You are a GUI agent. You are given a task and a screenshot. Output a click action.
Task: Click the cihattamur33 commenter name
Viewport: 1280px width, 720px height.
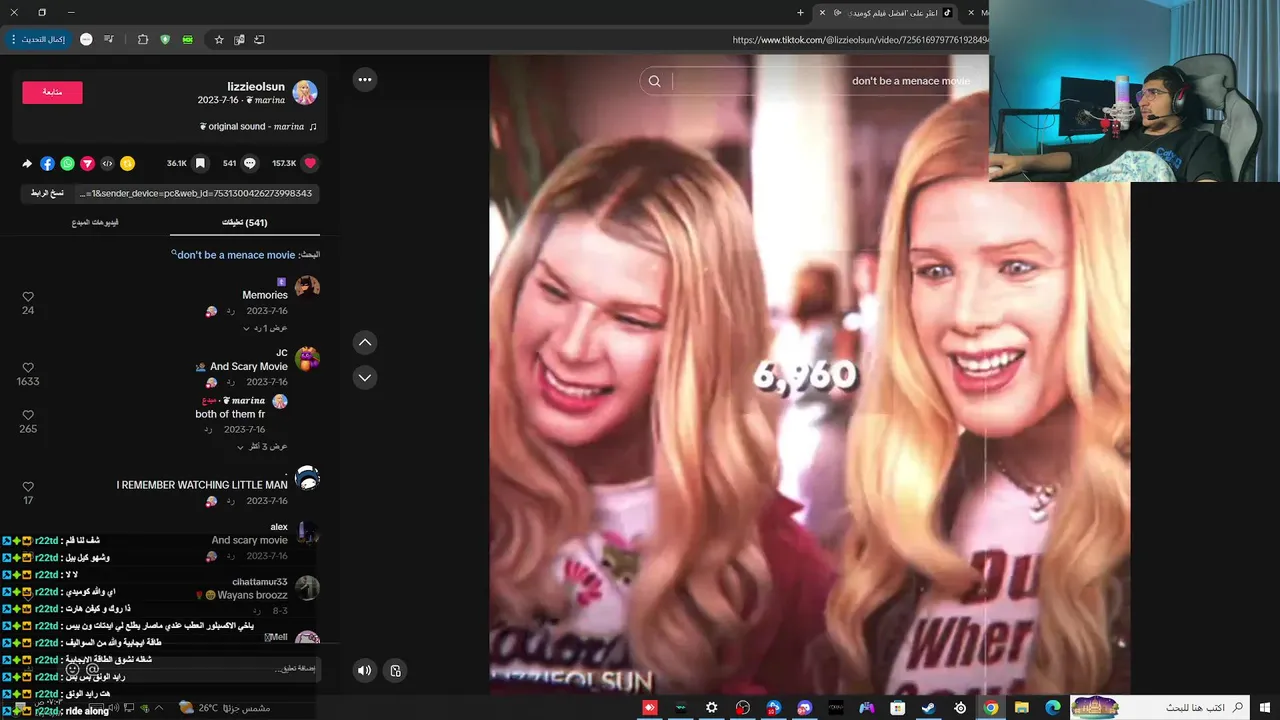(260, 582)
